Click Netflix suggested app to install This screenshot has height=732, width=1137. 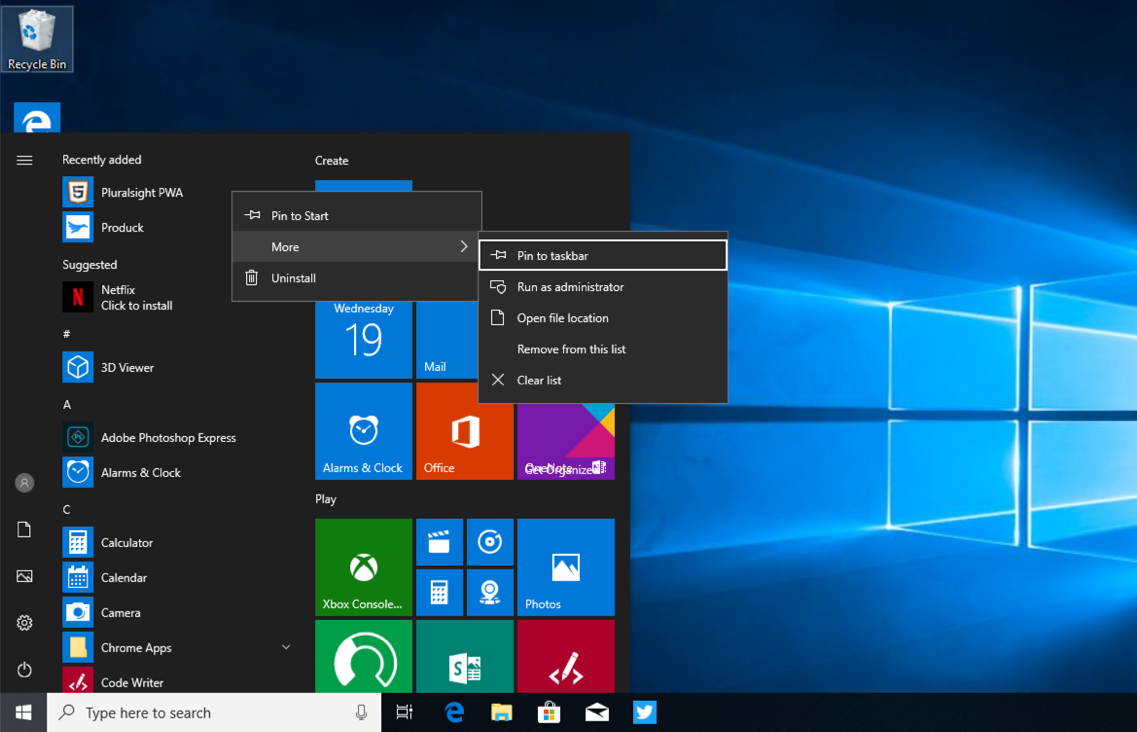click(x=135, y=297)
